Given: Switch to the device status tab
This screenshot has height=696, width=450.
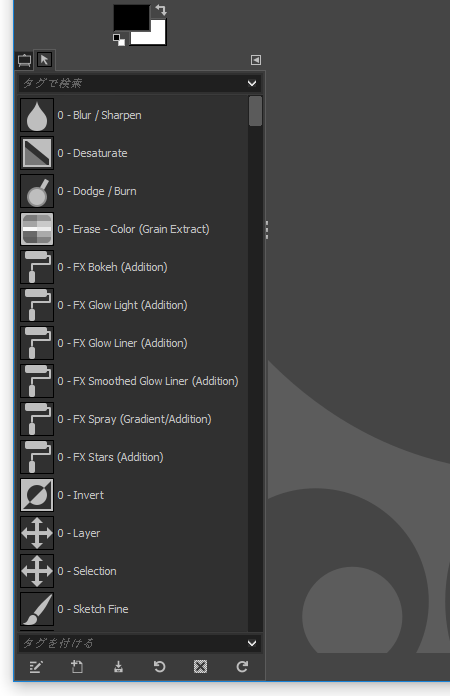Looking at the screenshot, I should click(x=24, y=60).
